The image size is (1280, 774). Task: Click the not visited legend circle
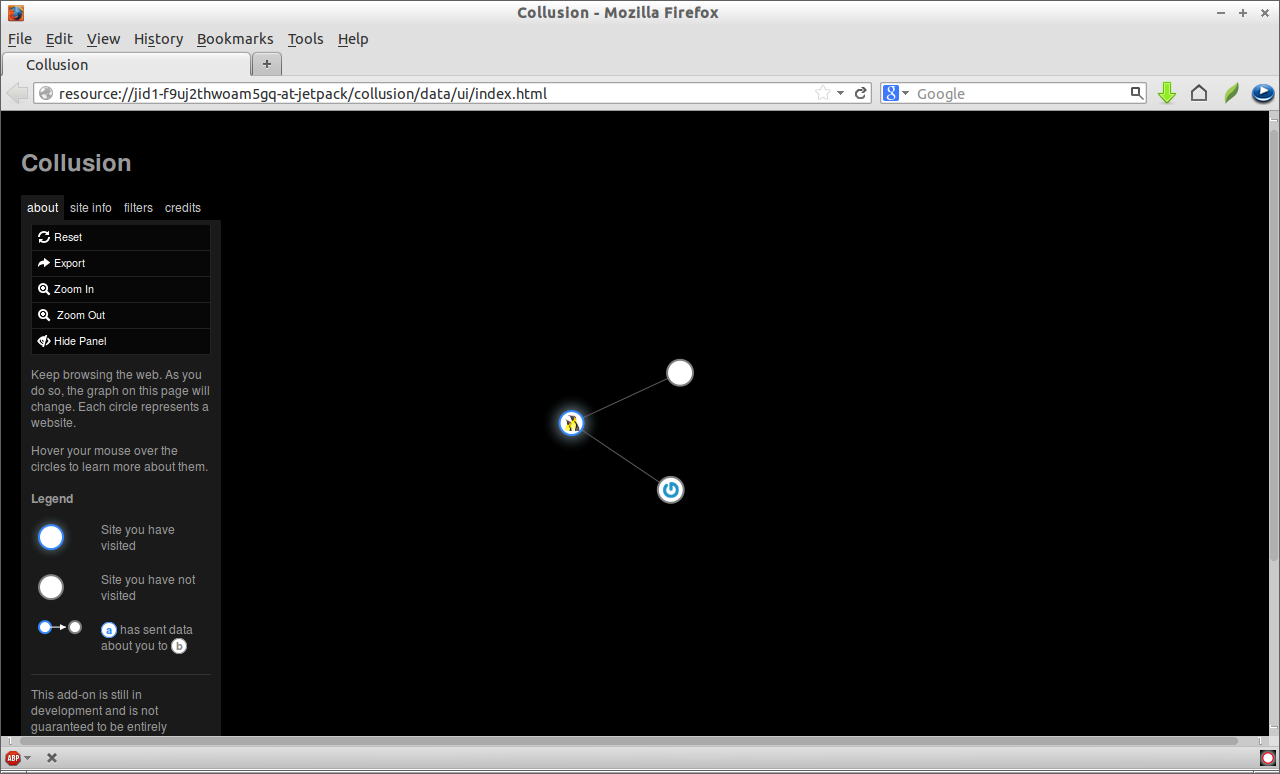coord(51,587)
